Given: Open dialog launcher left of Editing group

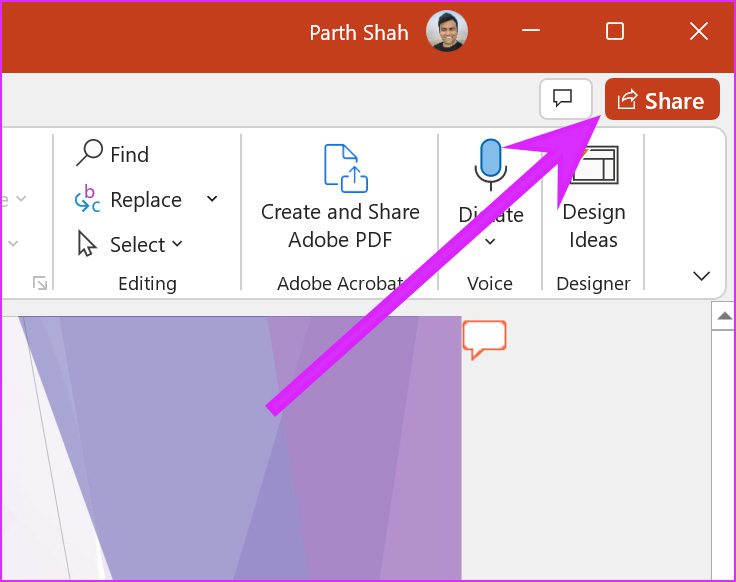Looking at the screenshot, I should pyautogui.click(x=40, y=284).
